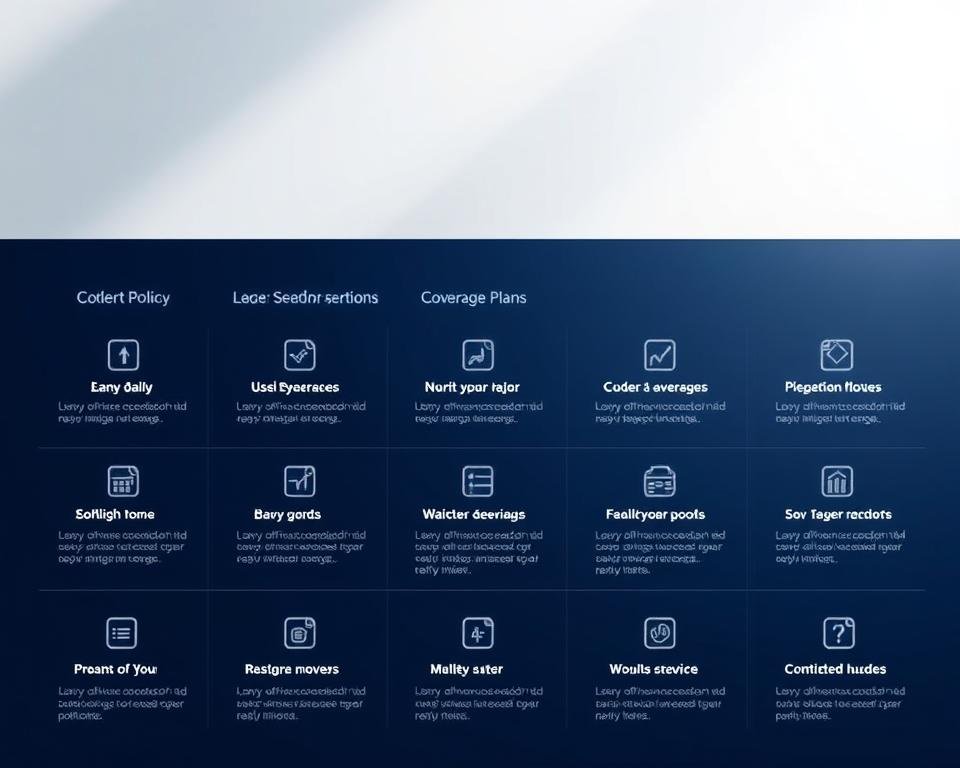Open the line chart icon above Coder 8 averages

pos(659,355)
